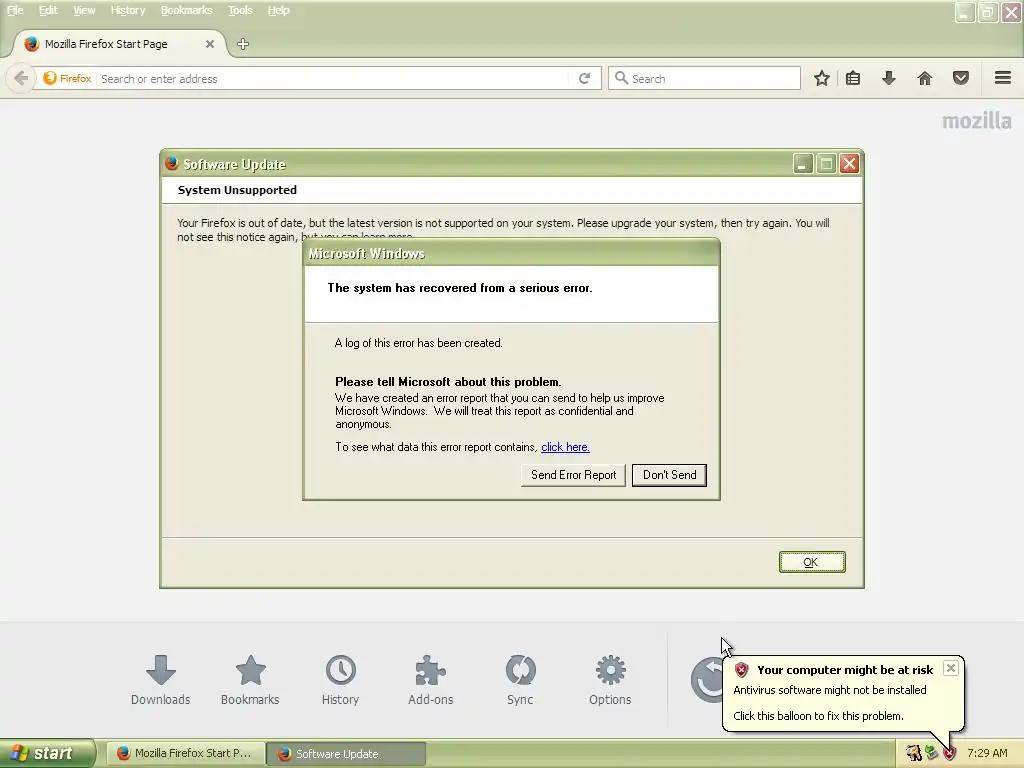This screenshot has height=768, width=1024.
Task: Open the downloads arrow in toolbar
Action: (x=889, y=78)
